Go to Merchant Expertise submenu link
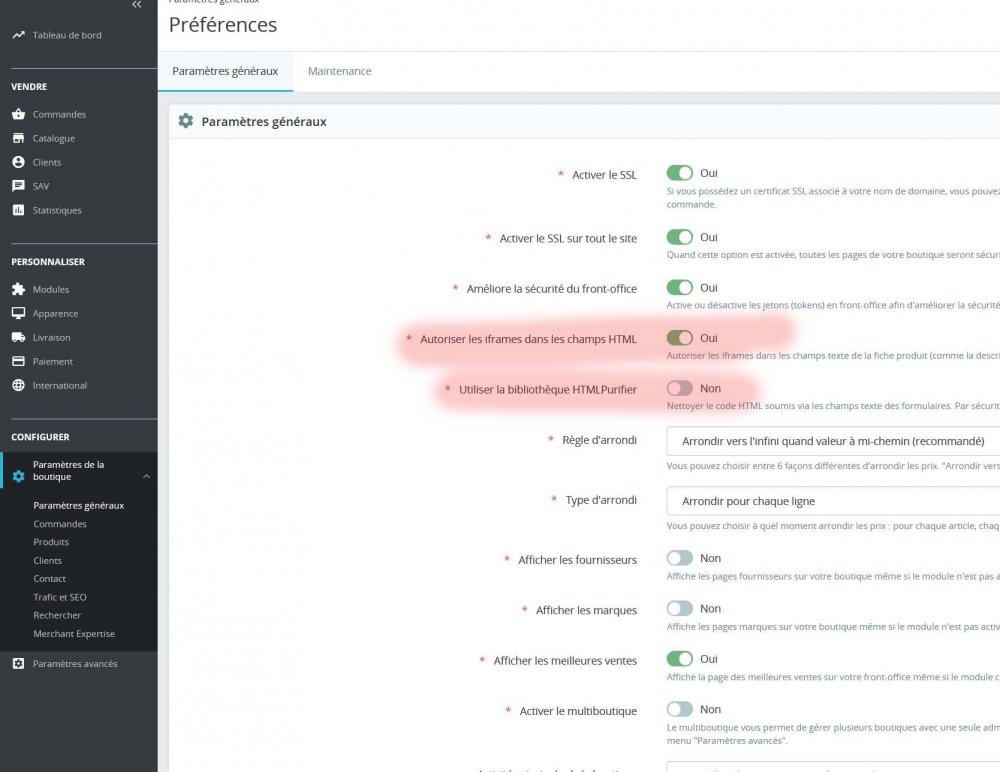 point(74,634)
